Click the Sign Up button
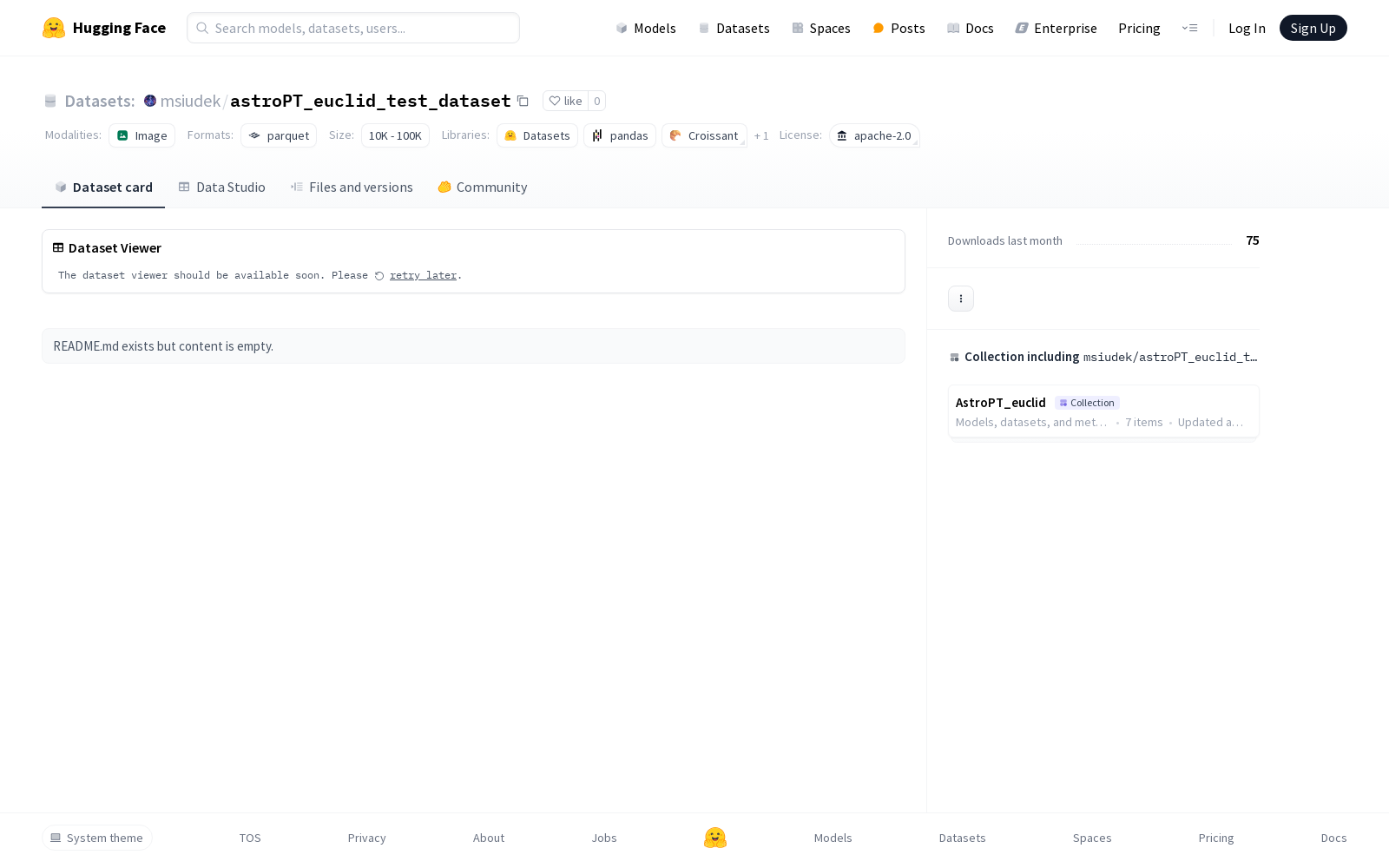The height and width of the screenshot is (868, 1389). coord(1313,28)
